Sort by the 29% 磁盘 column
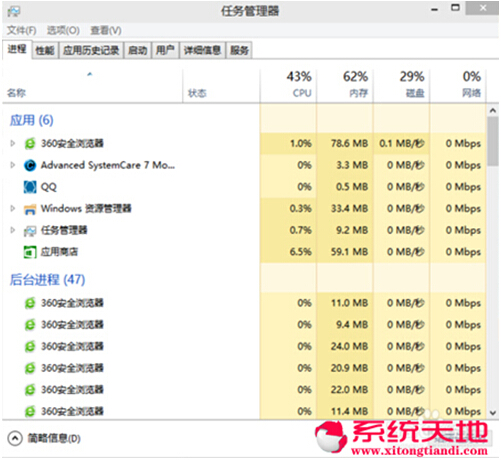The width and height of the screenshot is (501, 460). [402, 85]
